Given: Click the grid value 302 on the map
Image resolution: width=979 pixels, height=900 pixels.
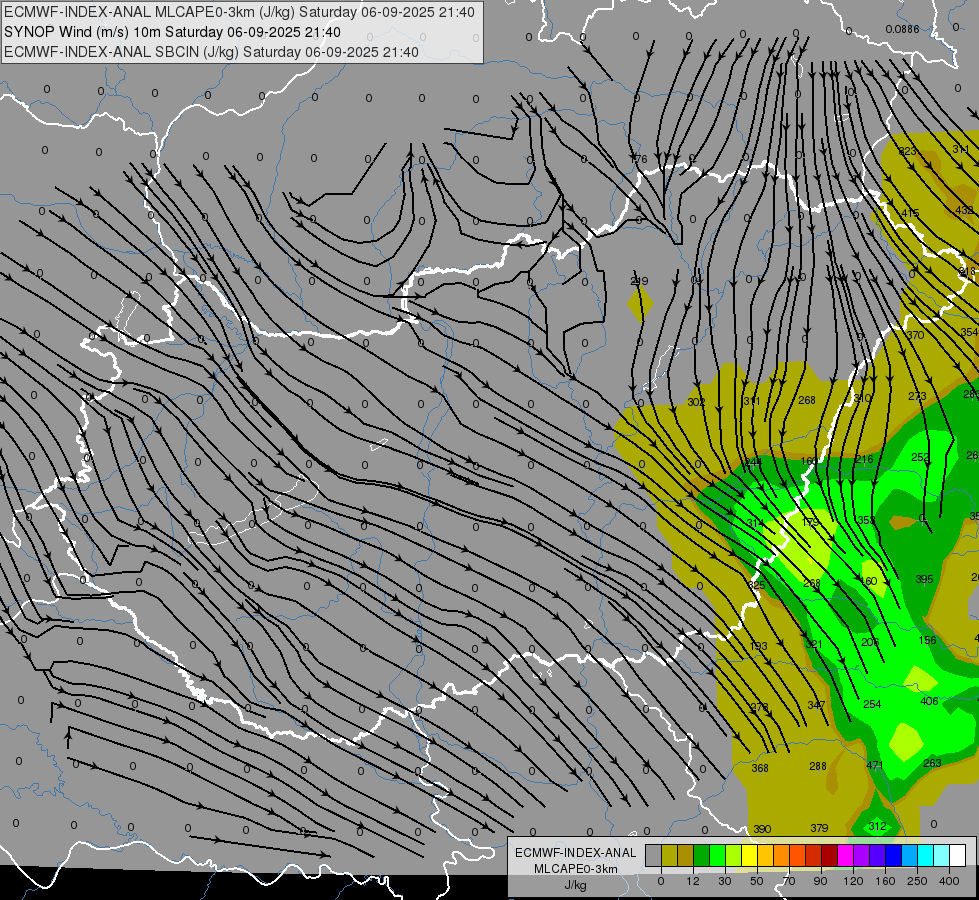Looking at the screenshot, I should coord(696,402).
